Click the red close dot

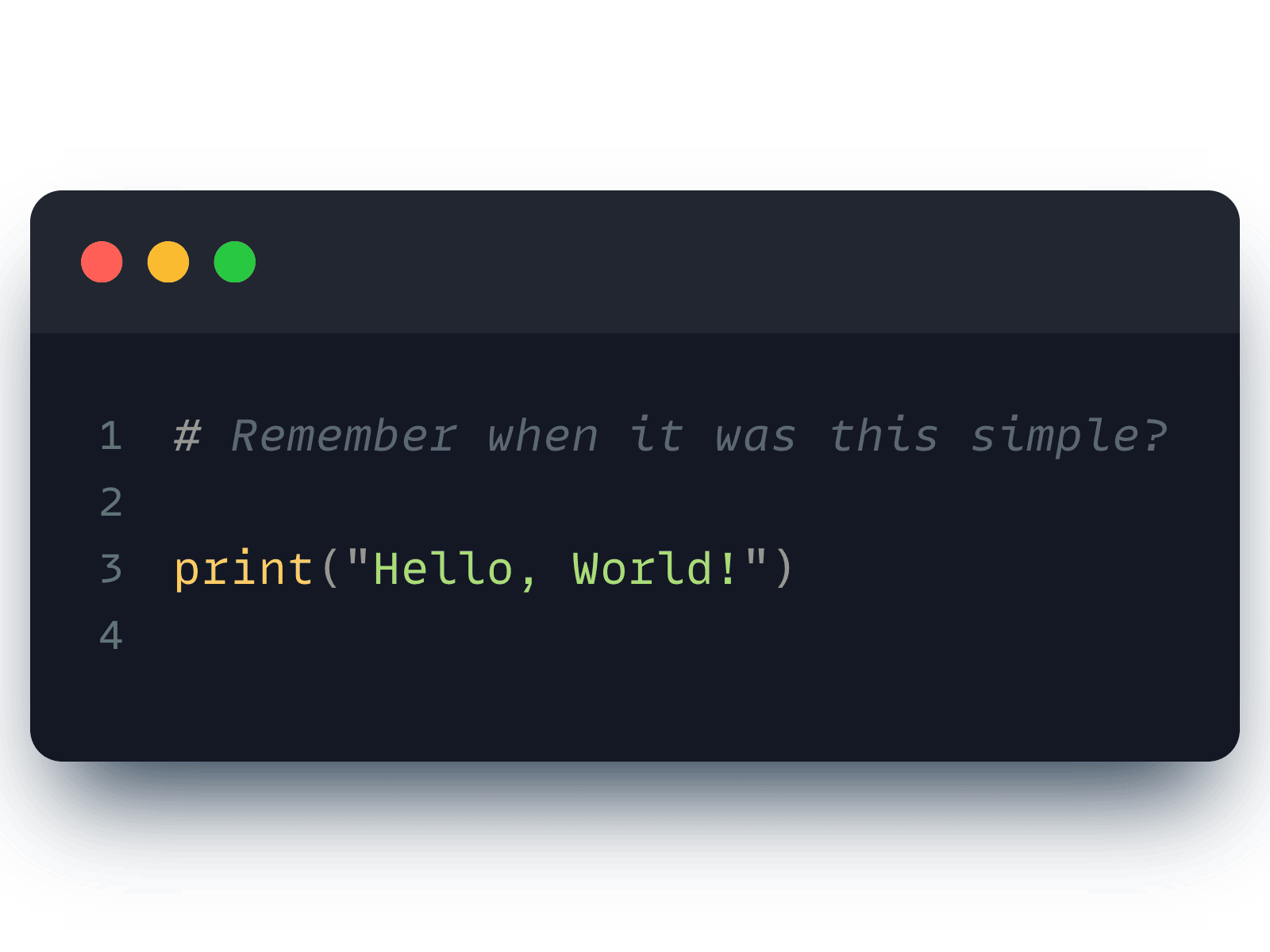102,262
